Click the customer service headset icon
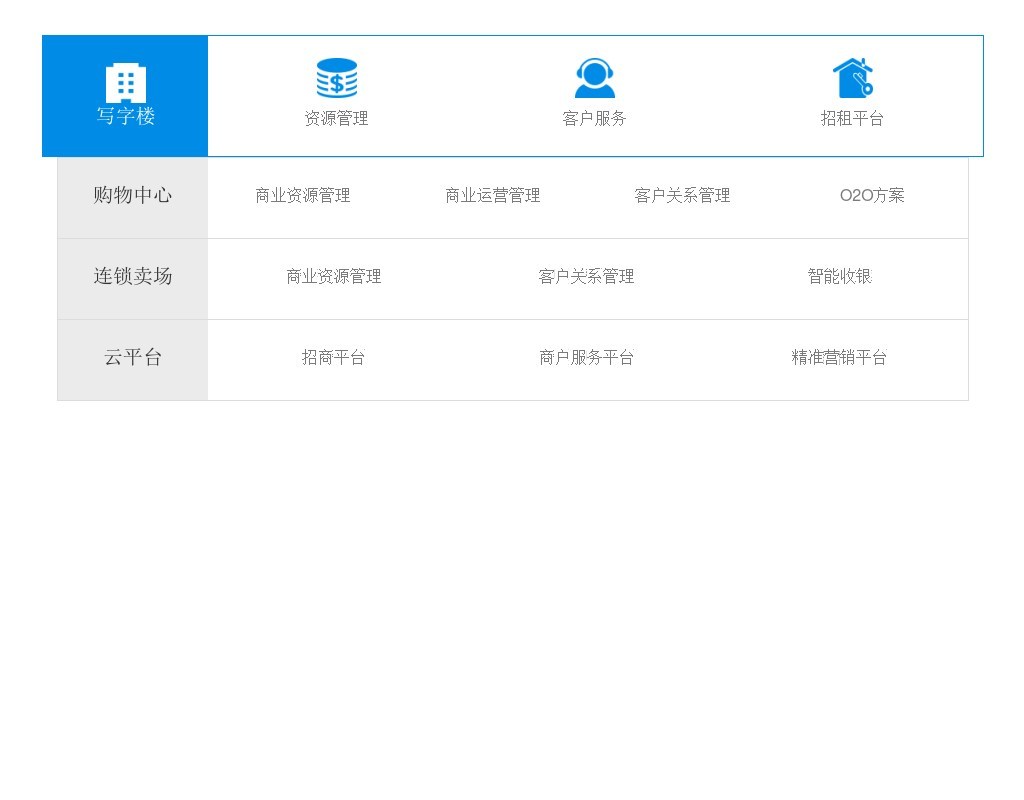Image resolution: width=1024 pixels, height=800 pixels. 594,78
